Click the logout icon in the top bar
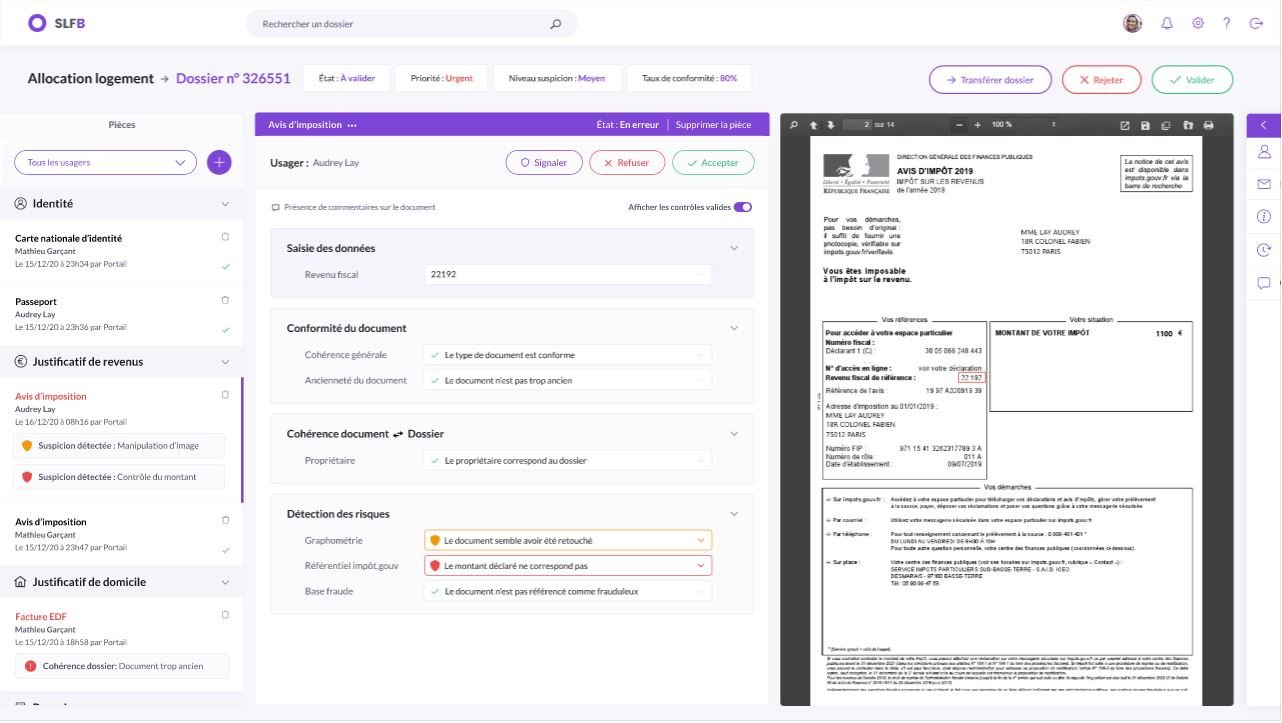This screenshot has height=723, width=1282. (1256, 23)
